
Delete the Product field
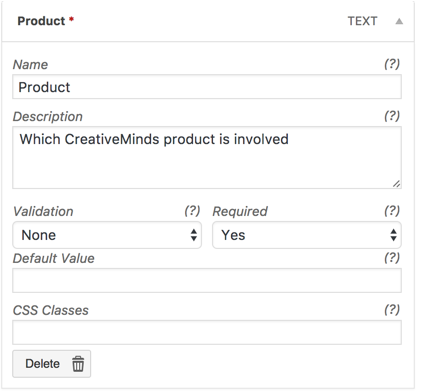pos(52,364)
